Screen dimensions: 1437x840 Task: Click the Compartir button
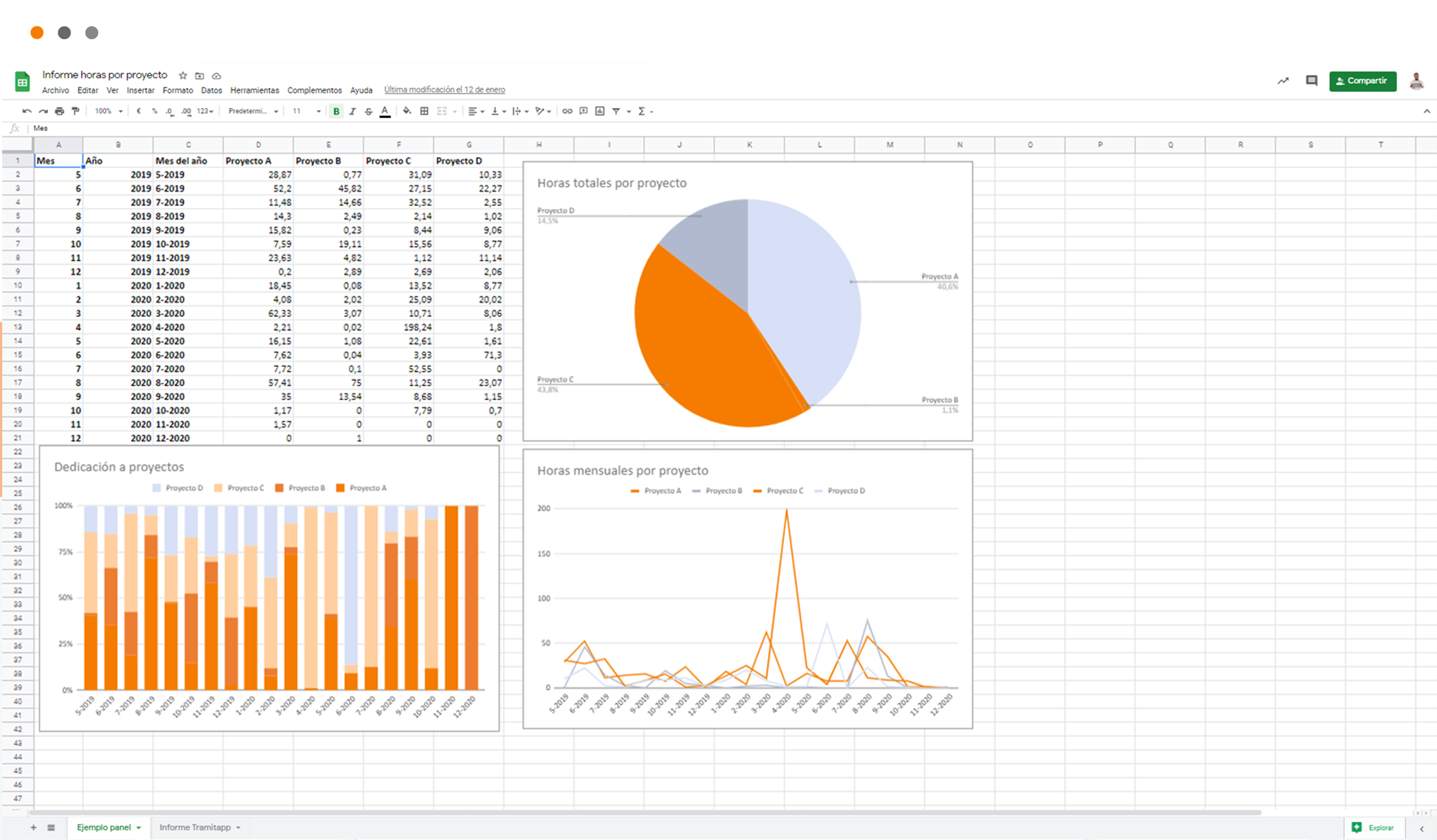point(1362,81)
